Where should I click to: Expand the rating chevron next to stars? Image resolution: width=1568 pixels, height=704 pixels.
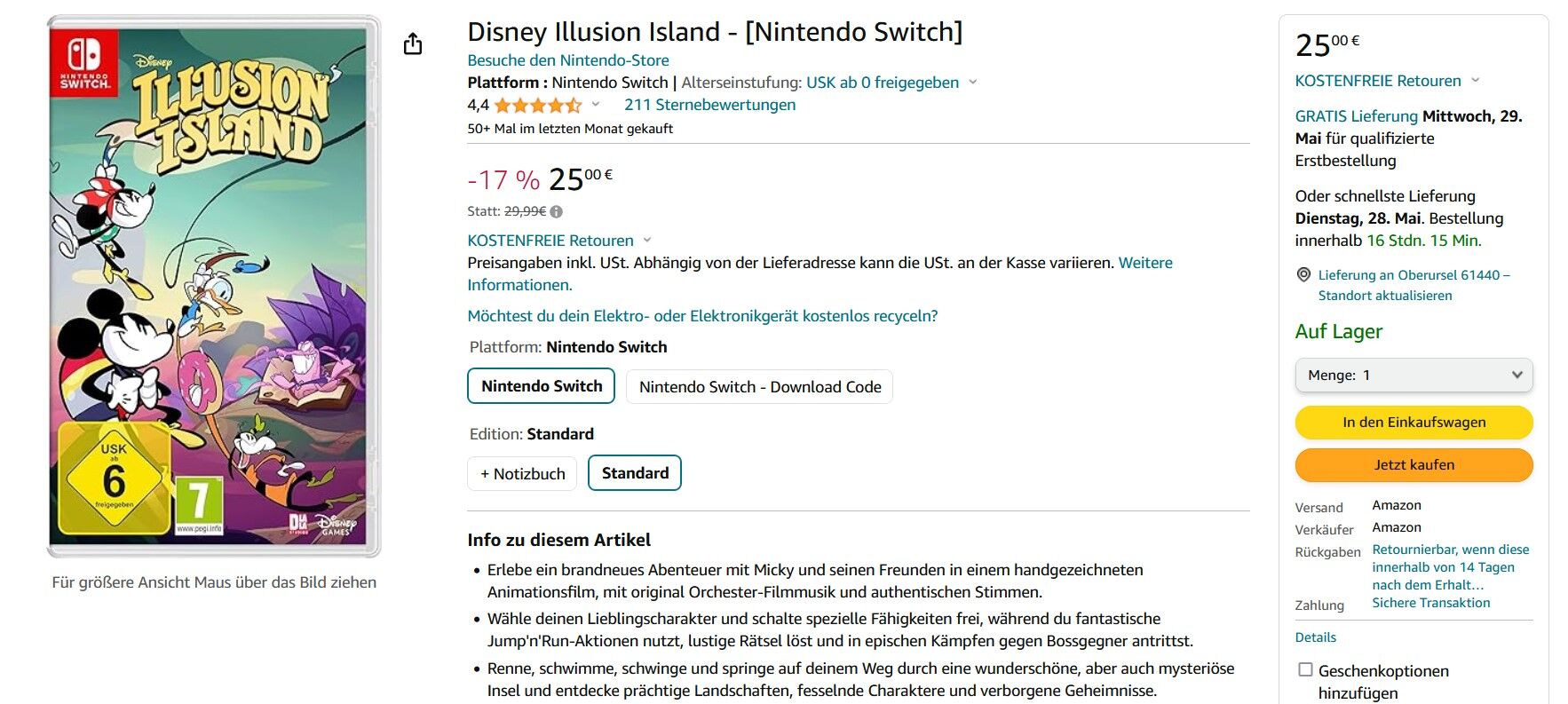click(x=596, y=104)
